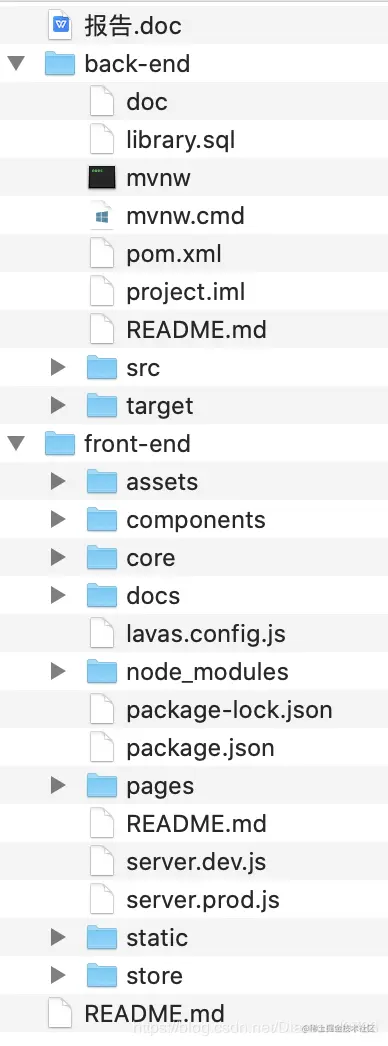Select server.prod.js in the list
The width and height of the screenshot is (388, 1046).
click(x=203, y=900)
